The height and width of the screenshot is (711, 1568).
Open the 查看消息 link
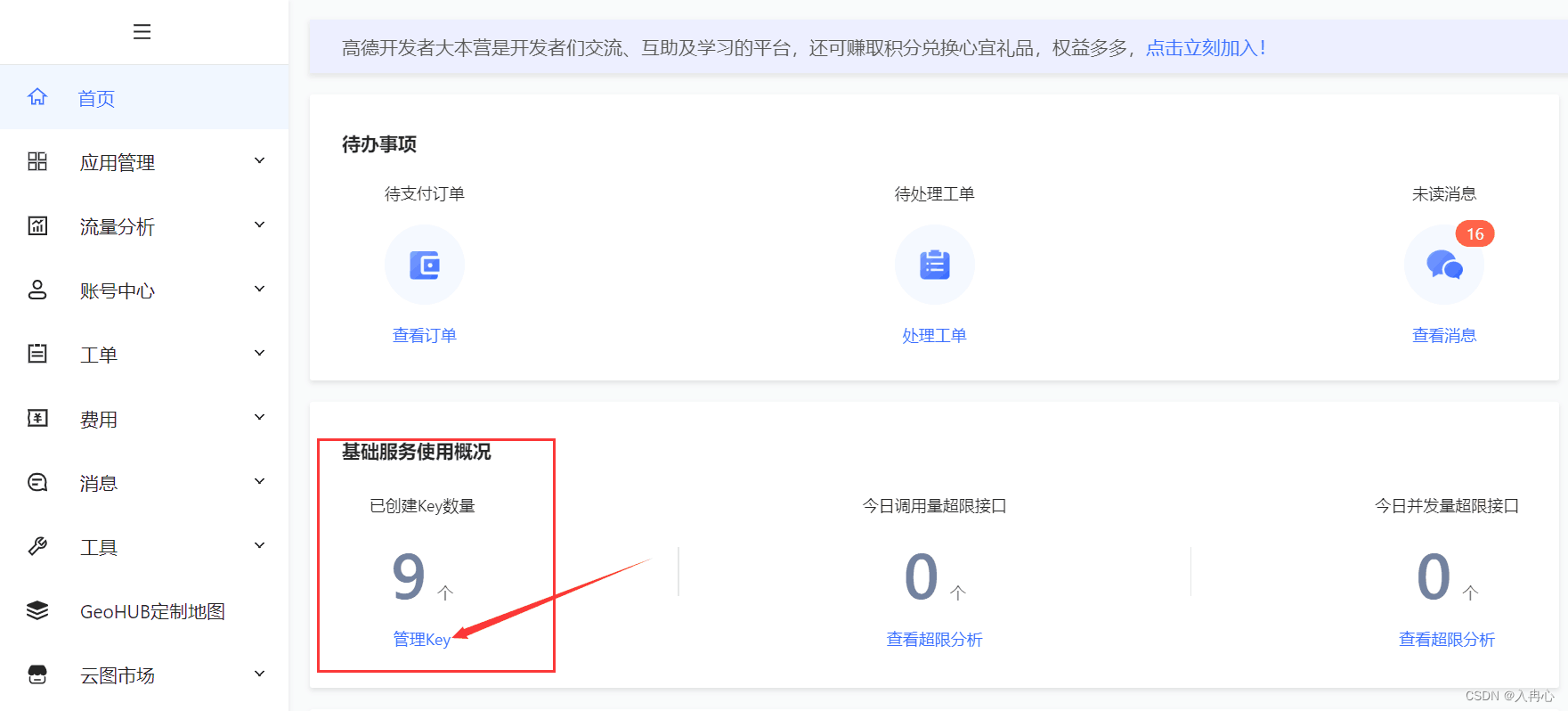click(1444, 335)
